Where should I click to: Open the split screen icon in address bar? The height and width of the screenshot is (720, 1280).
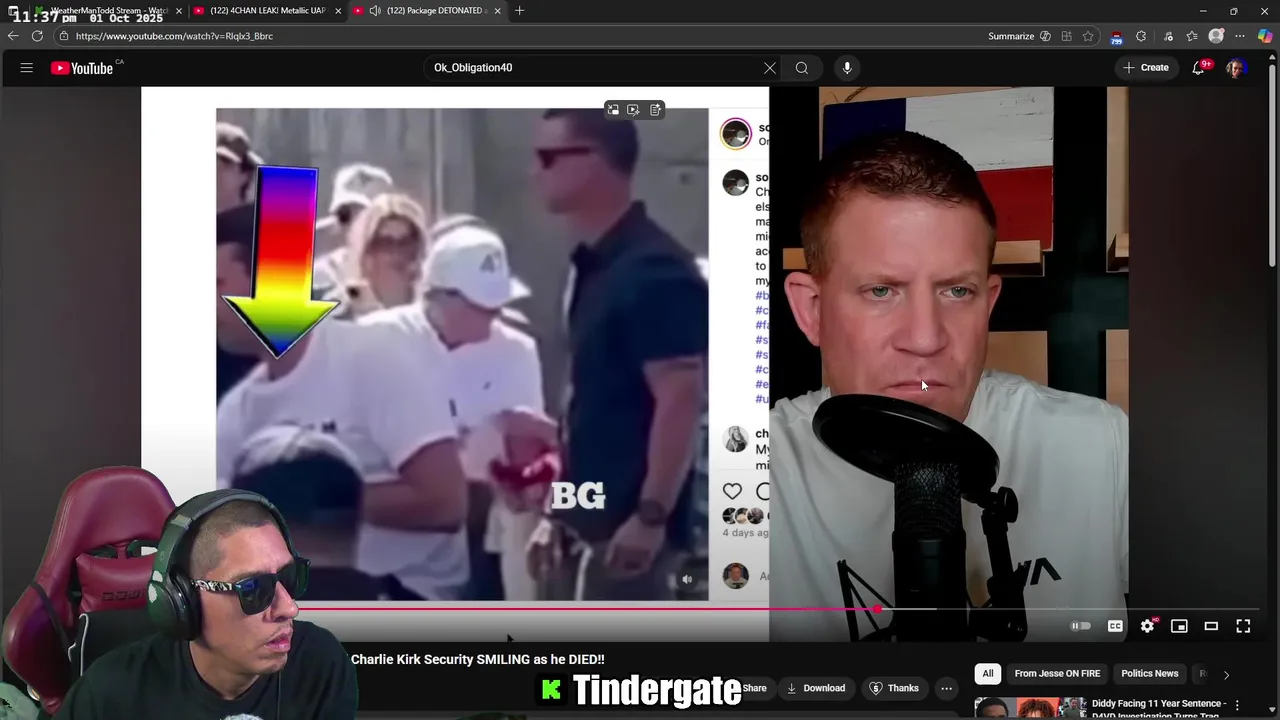click(1067, 36)
